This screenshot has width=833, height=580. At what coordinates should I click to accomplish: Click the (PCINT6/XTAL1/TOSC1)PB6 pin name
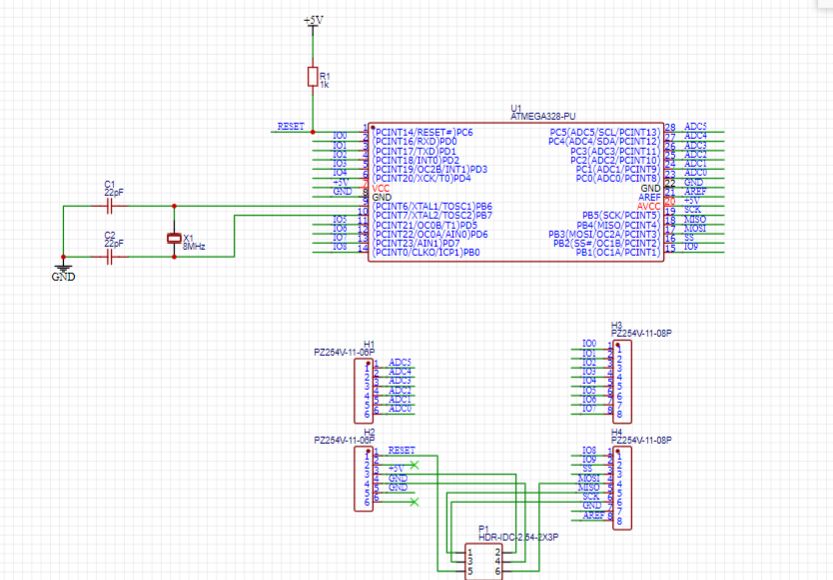tap(432, 207)
